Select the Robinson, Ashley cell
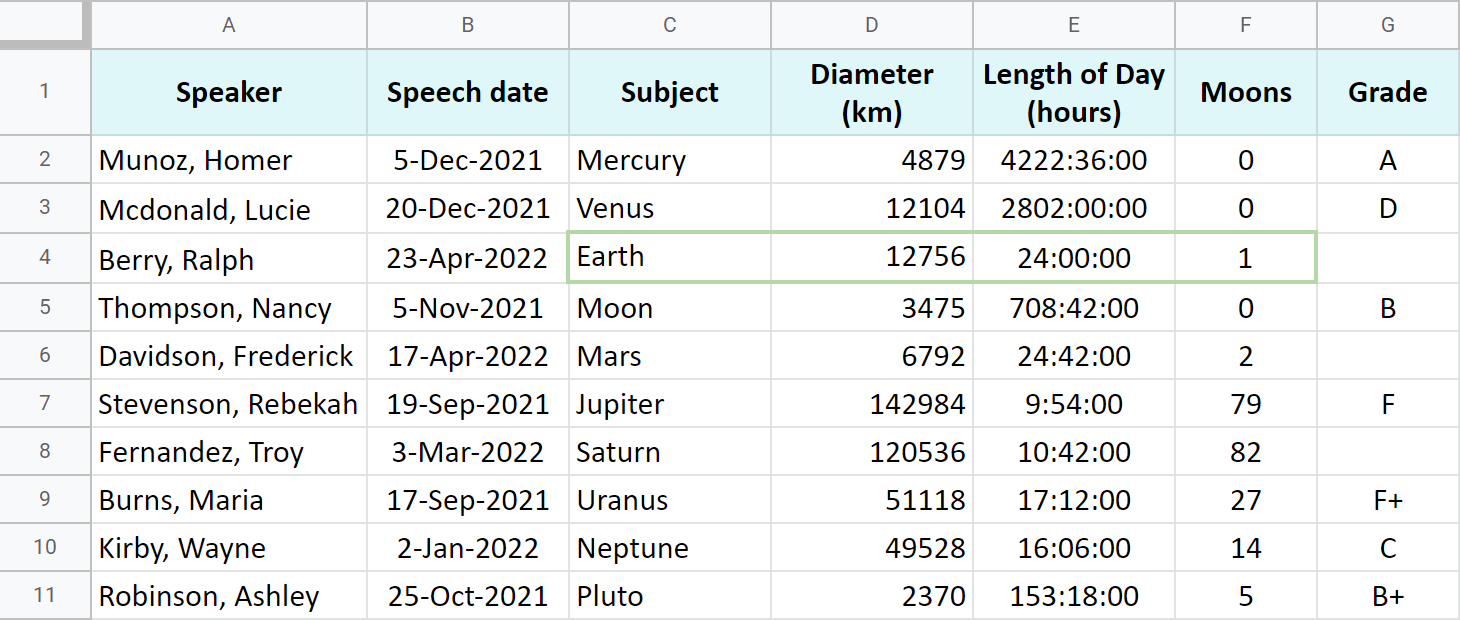This screenshot has height=620, width=1460. (229, 596)
